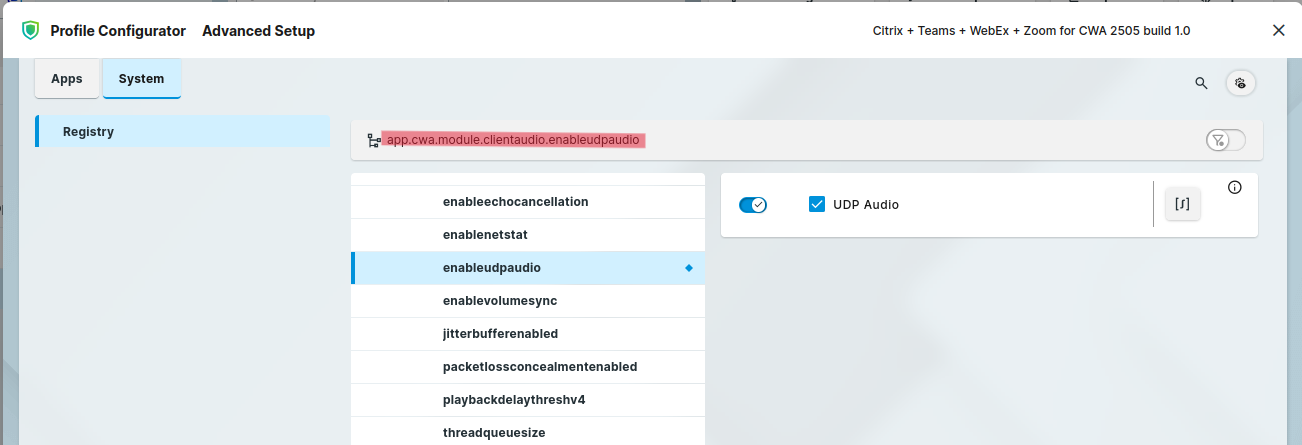Open the search magnifier icon
Screen dimensions: 1302x445
coord(1201,83)
